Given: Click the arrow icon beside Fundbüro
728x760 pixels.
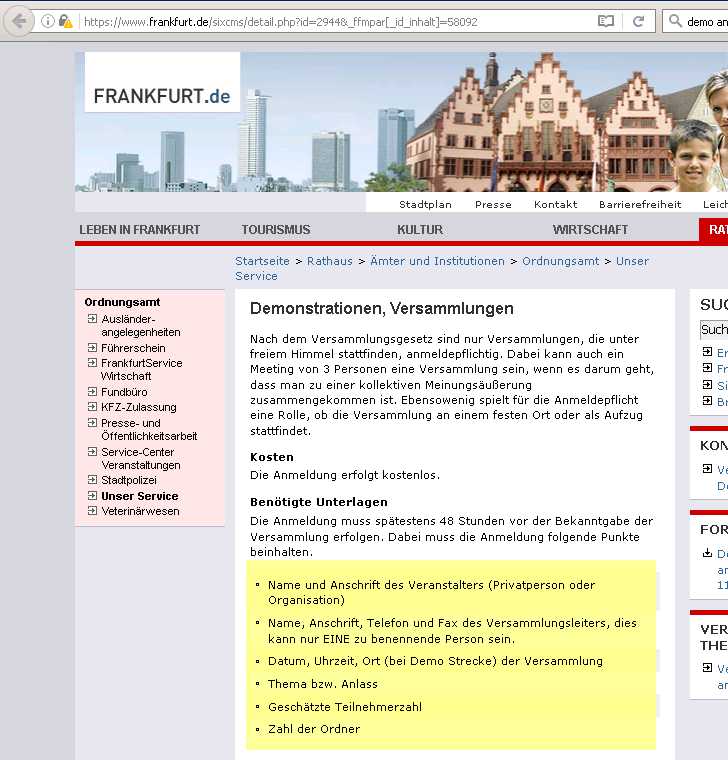Looking at the screenshot, I should pyautogui.click(x=92, y=392).
